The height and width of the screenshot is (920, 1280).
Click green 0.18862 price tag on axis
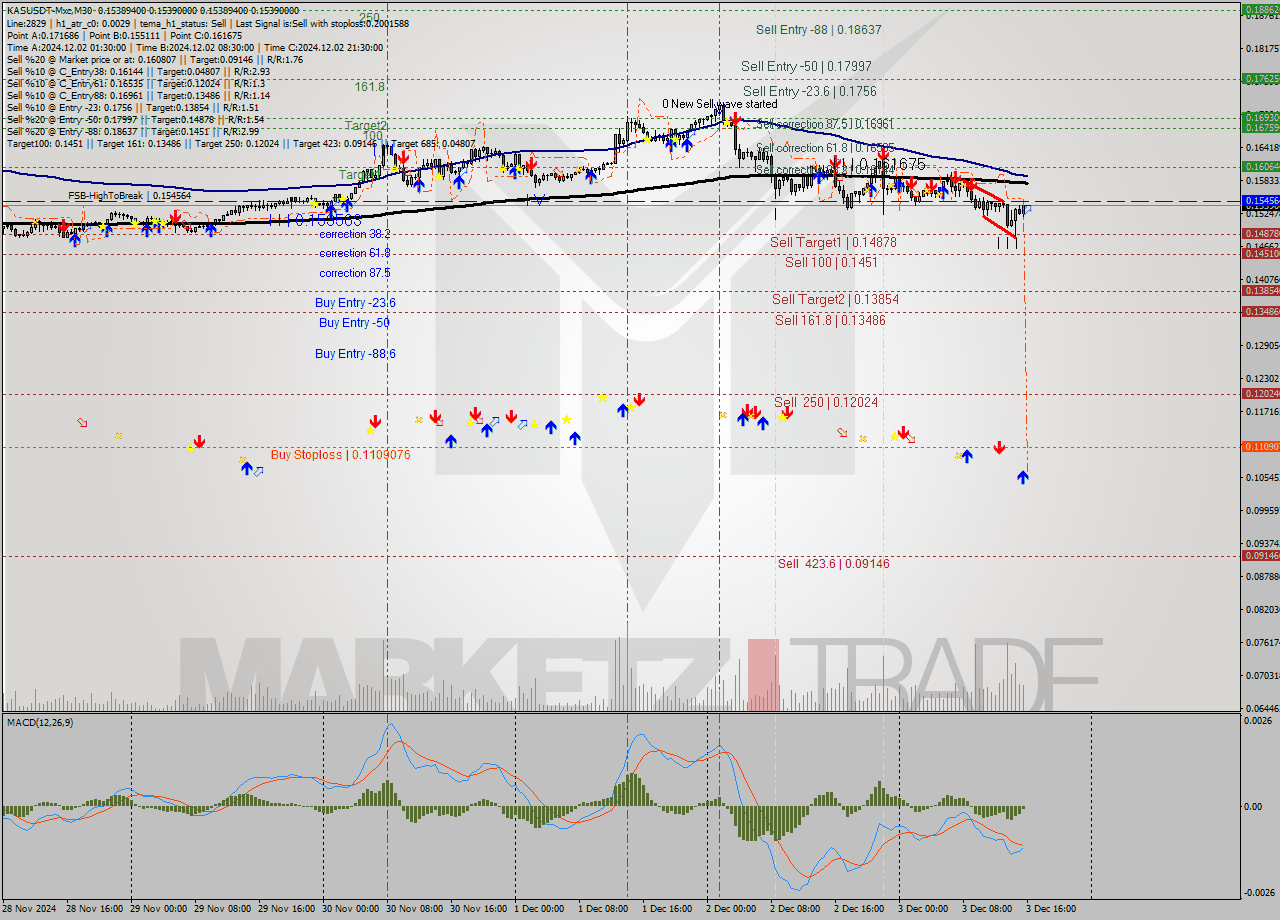click(x=1260, y=10)
